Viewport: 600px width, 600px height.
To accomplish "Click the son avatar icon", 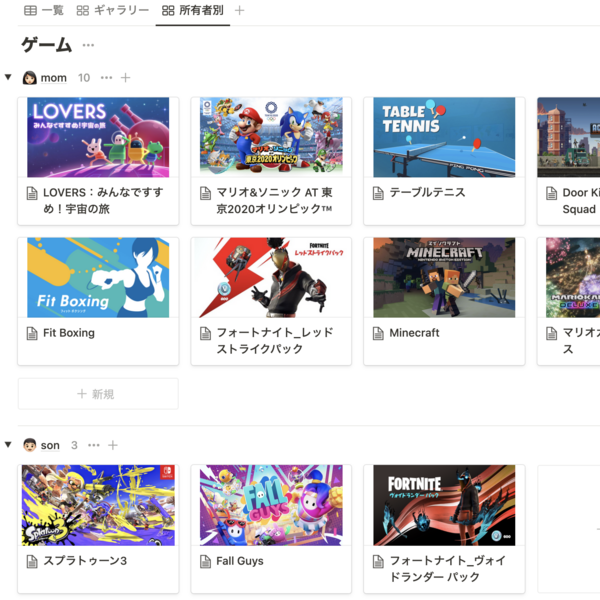I will pyautogui.click(x=29, y=445).
